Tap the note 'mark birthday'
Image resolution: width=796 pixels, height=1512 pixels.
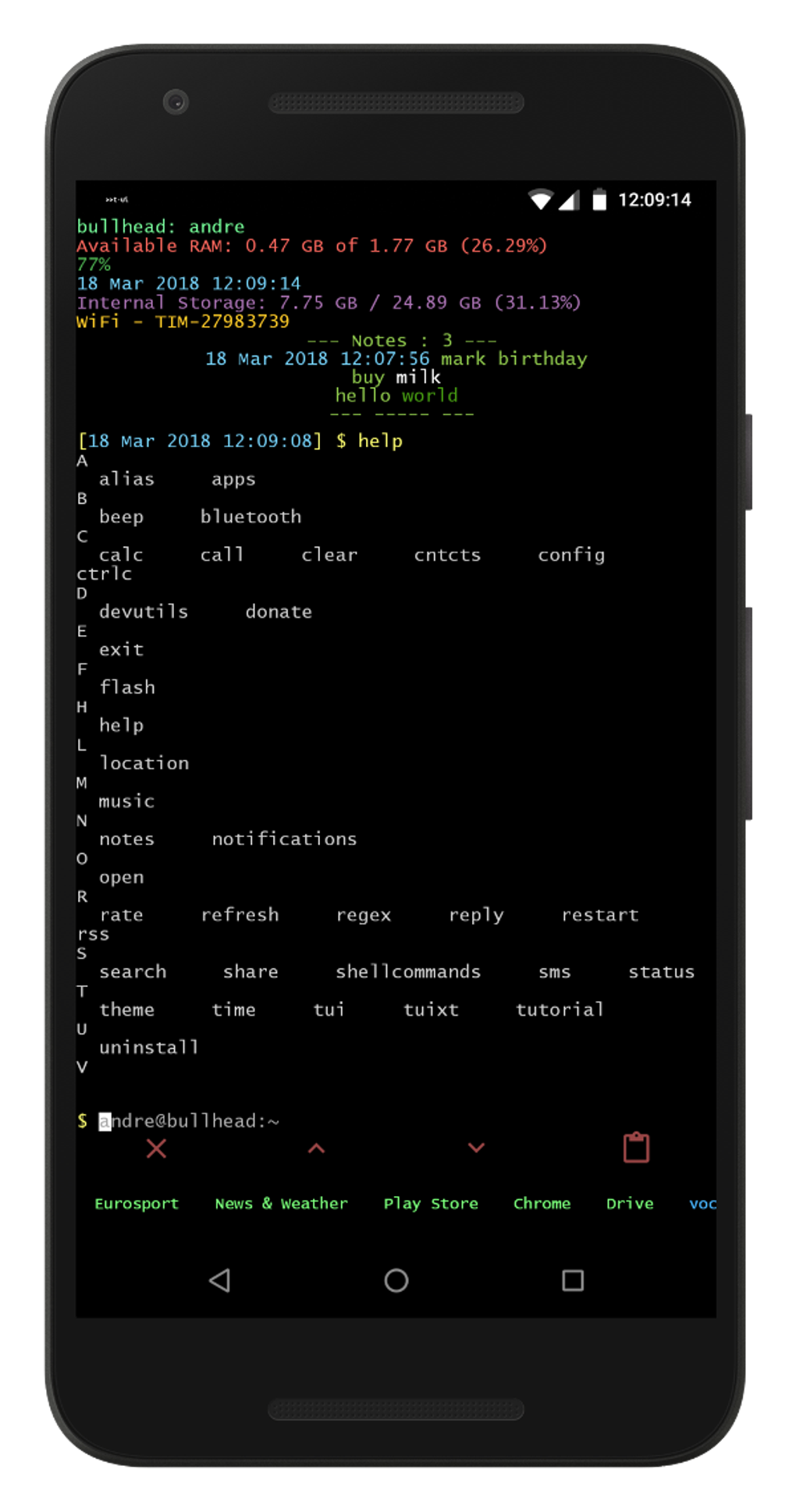coord(513,359)
